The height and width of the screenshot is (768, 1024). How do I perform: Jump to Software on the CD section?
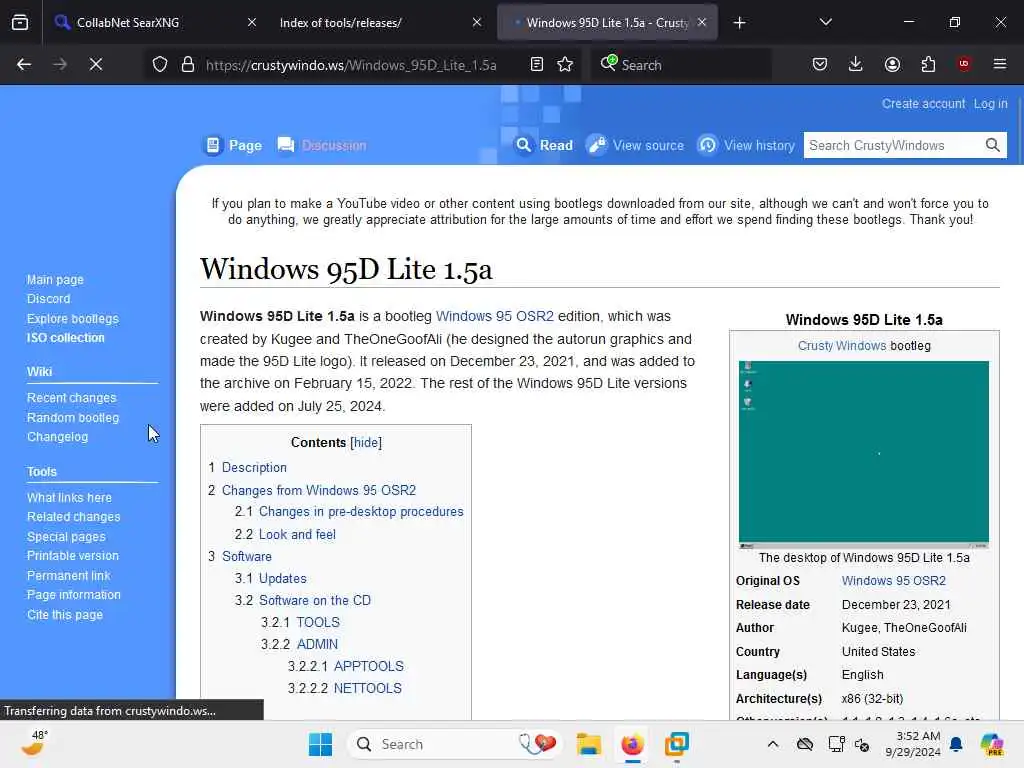coord(315,600)
